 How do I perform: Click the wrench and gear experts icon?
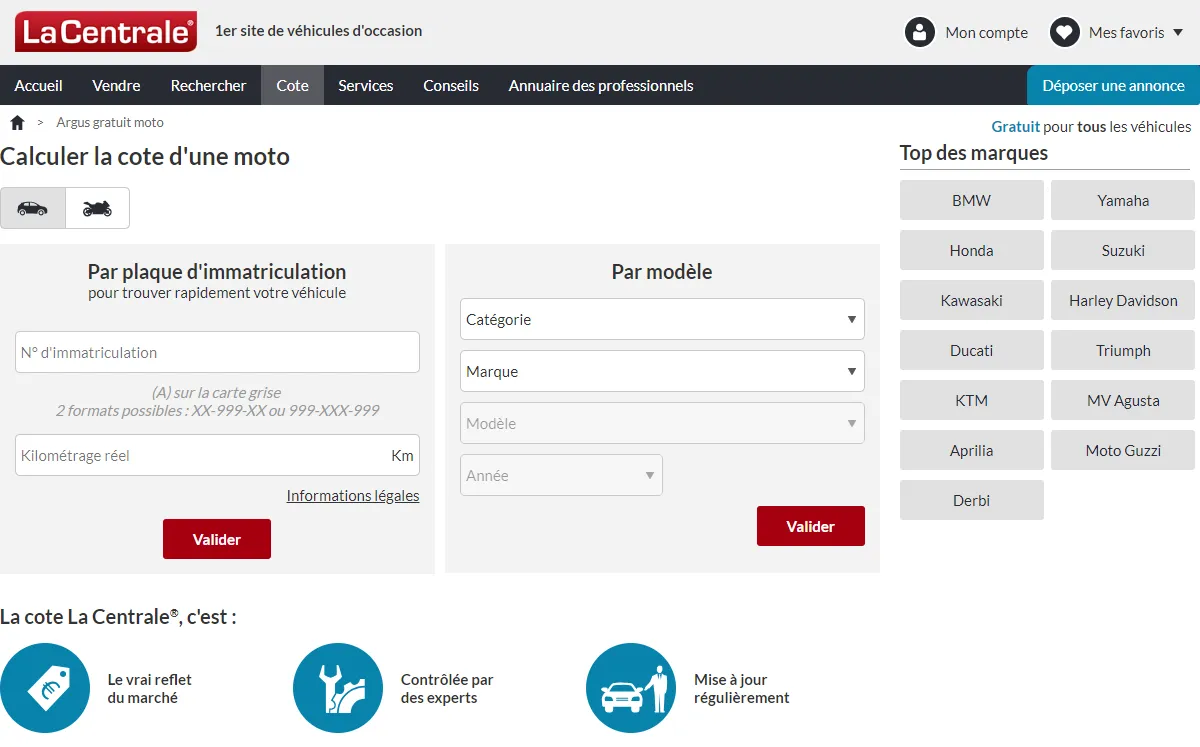click(x=338, y=688)
